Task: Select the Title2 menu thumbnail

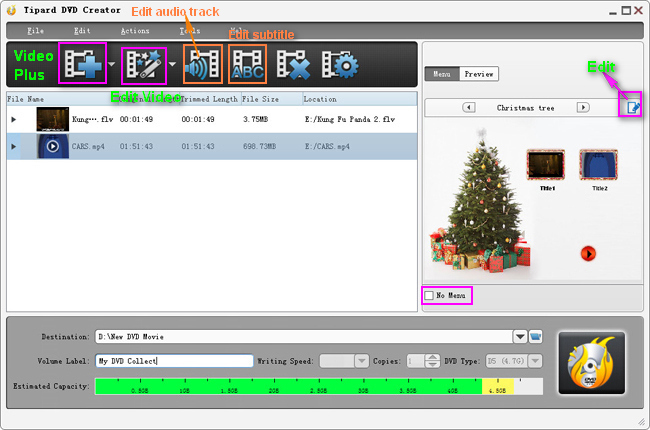Action: pos(599,165)
